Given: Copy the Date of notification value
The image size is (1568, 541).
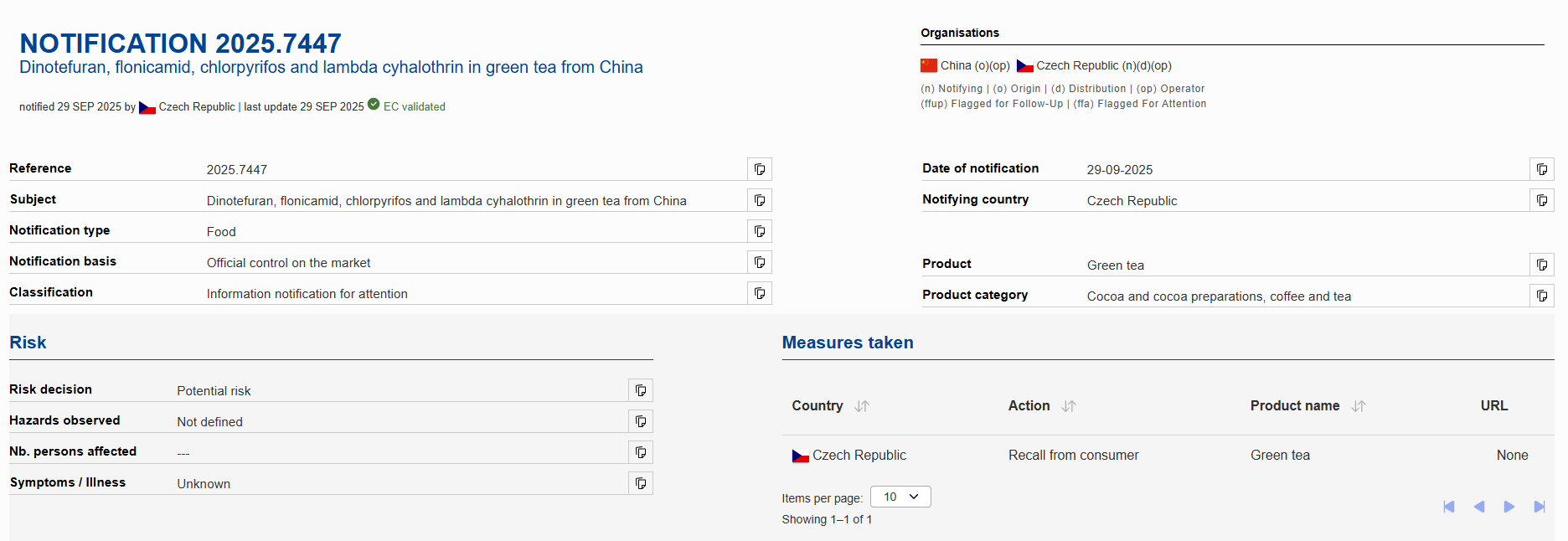Looking at the screenshot, I should (1542, 169).
